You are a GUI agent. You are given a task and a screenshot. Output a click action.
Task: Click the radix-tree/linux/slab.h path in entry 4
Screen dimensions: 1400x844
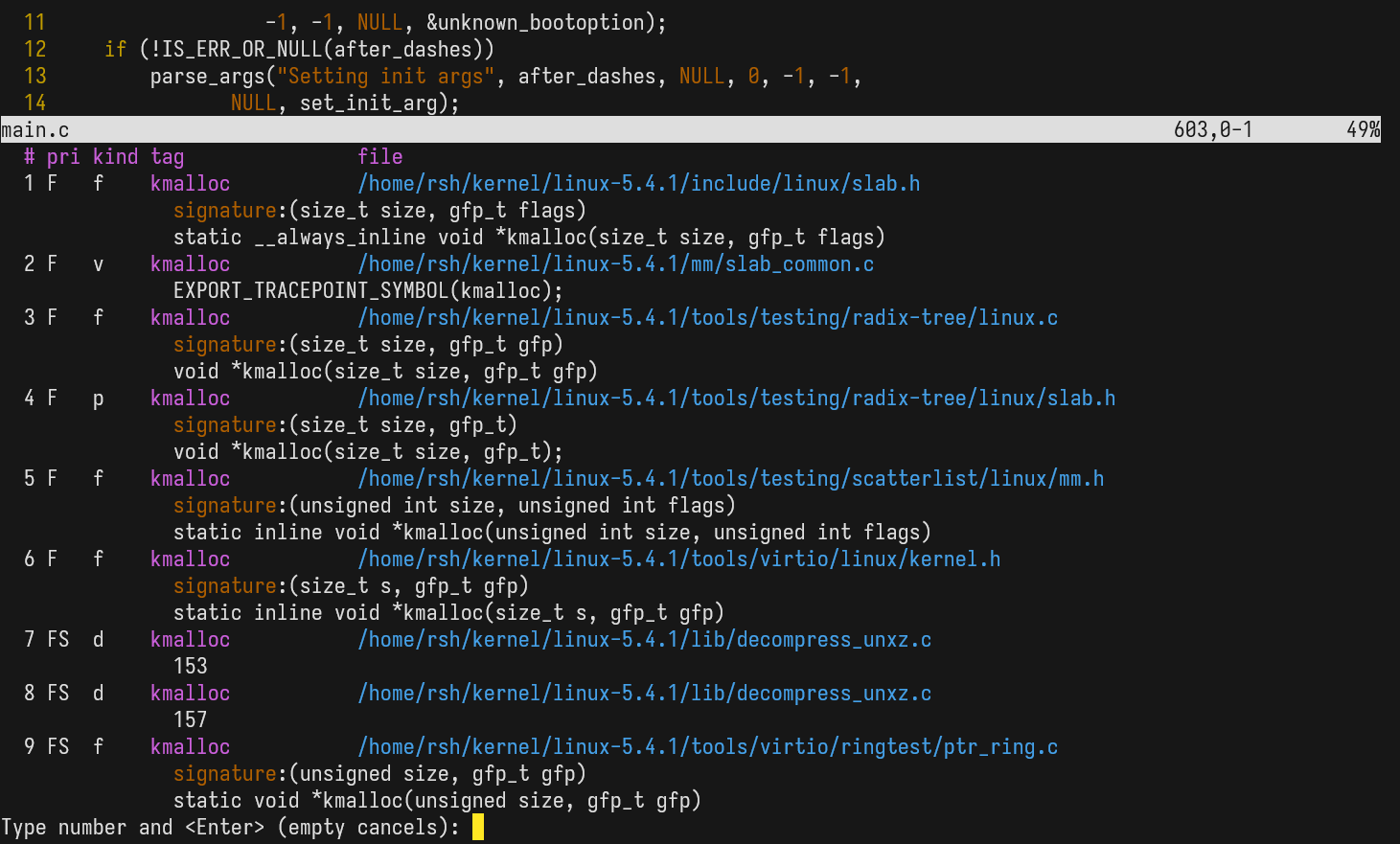pyautogui.click(x=736, y=398)
